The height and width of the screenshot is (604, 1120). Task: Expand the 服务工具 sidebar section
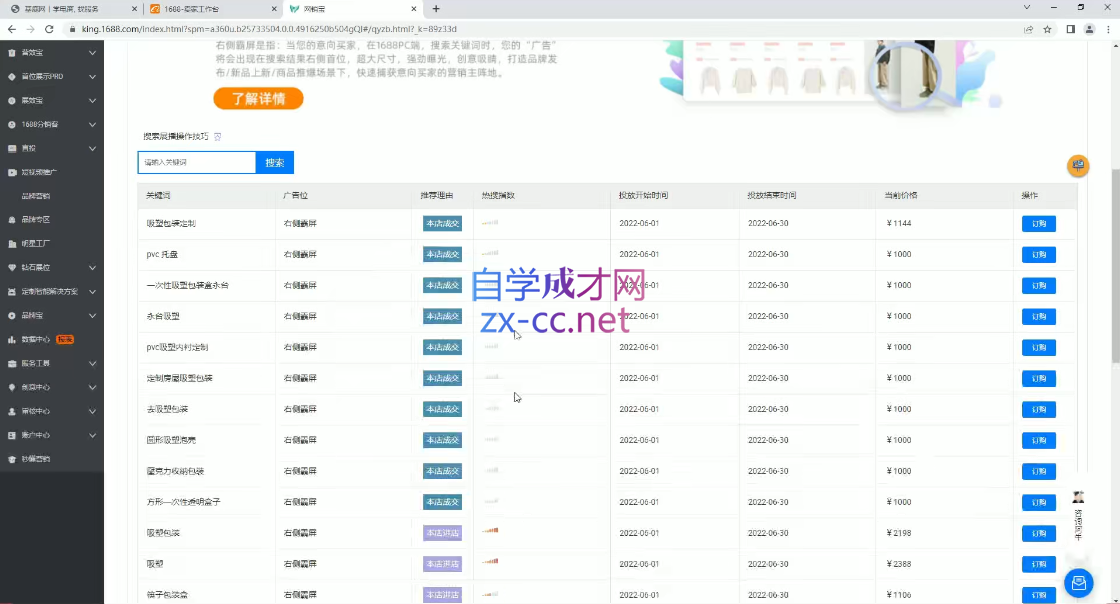tap(92, 363)
